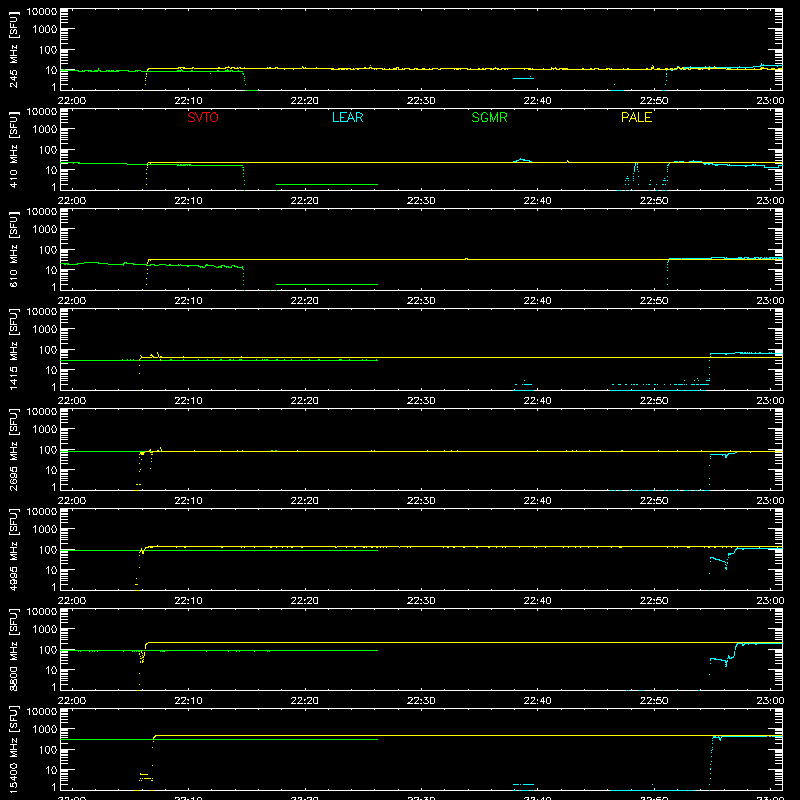Click the 10000 y-axis value of 8800 MHz plot

click(42, 612)
